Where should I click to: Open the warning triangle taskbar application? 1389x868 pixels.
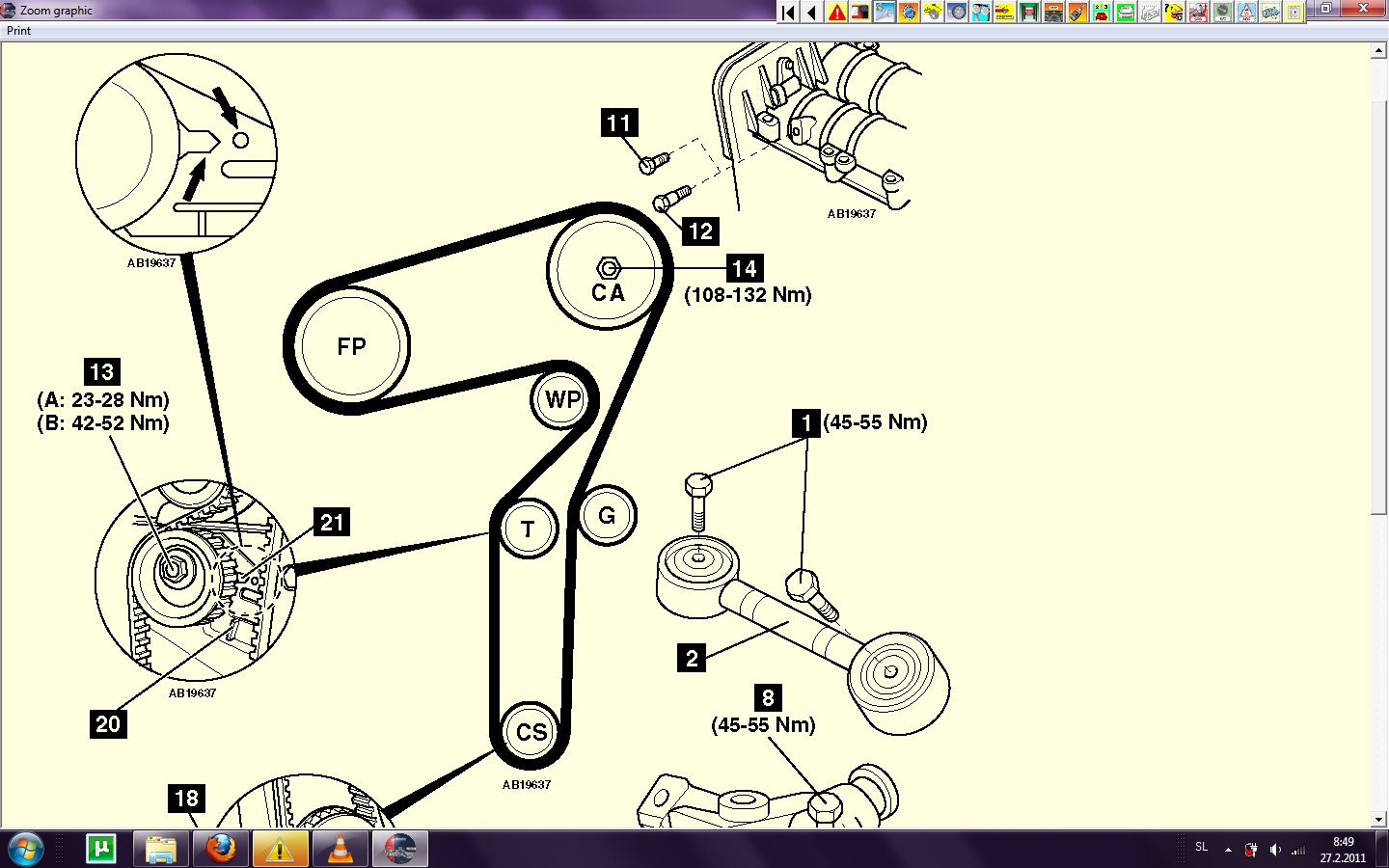(280, 849)
